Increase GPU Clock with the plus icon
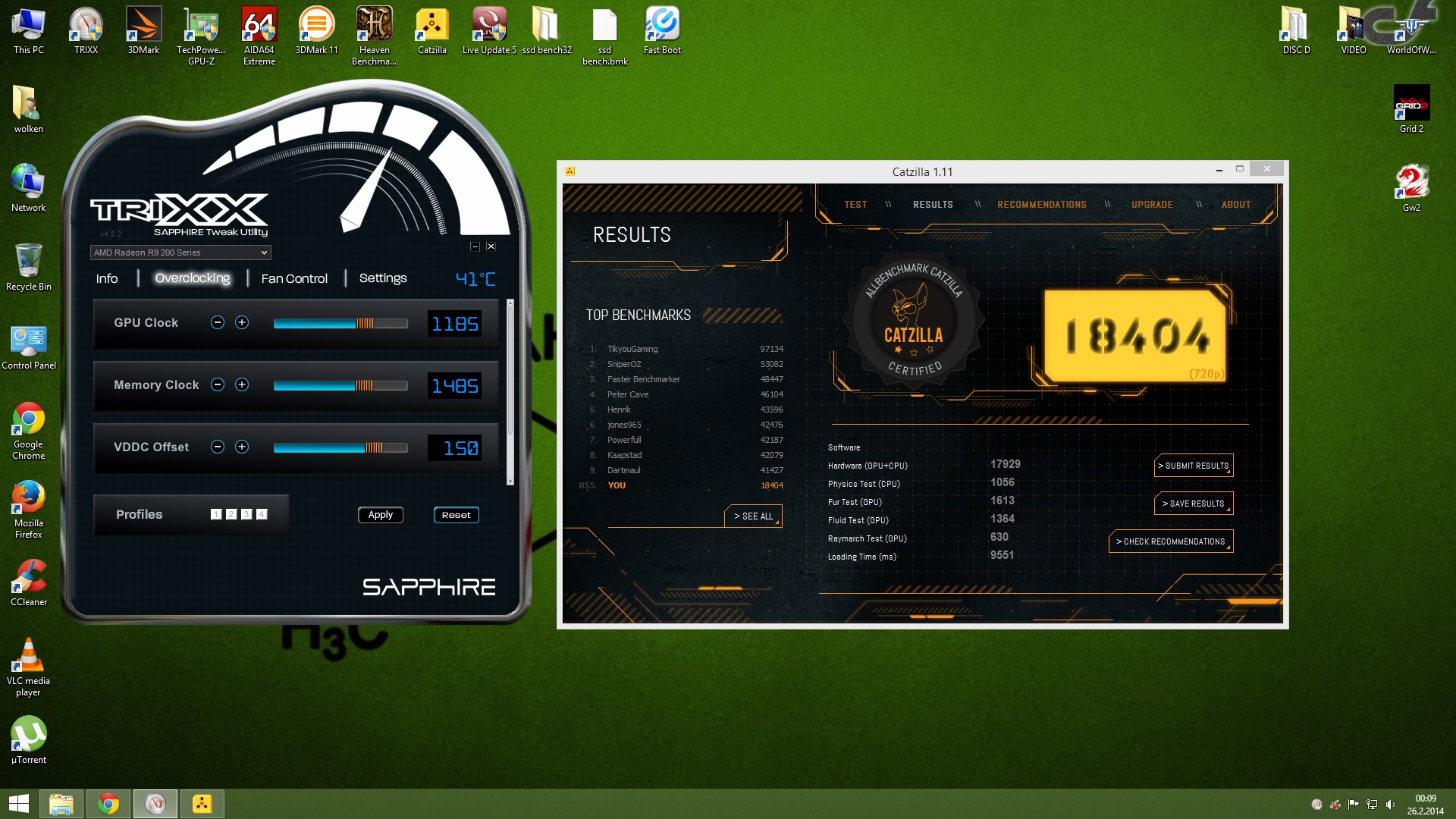This screenshot has width=1456, height=819. point(242,322)
